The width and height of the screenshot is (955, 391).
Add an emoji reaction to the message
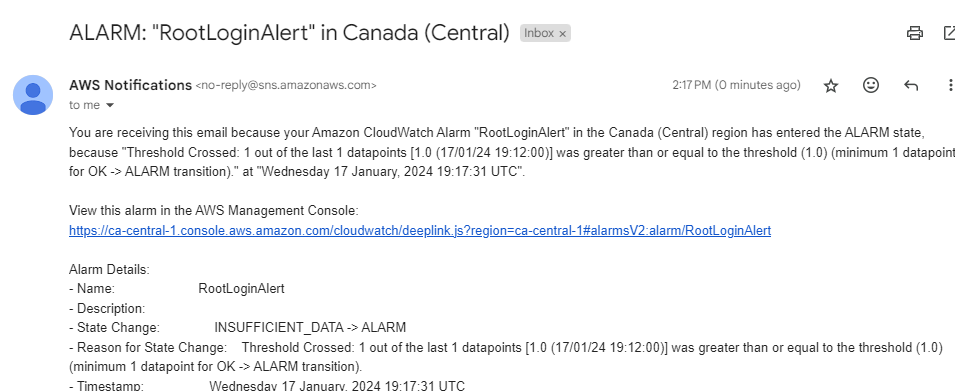[x=871, y=85]
